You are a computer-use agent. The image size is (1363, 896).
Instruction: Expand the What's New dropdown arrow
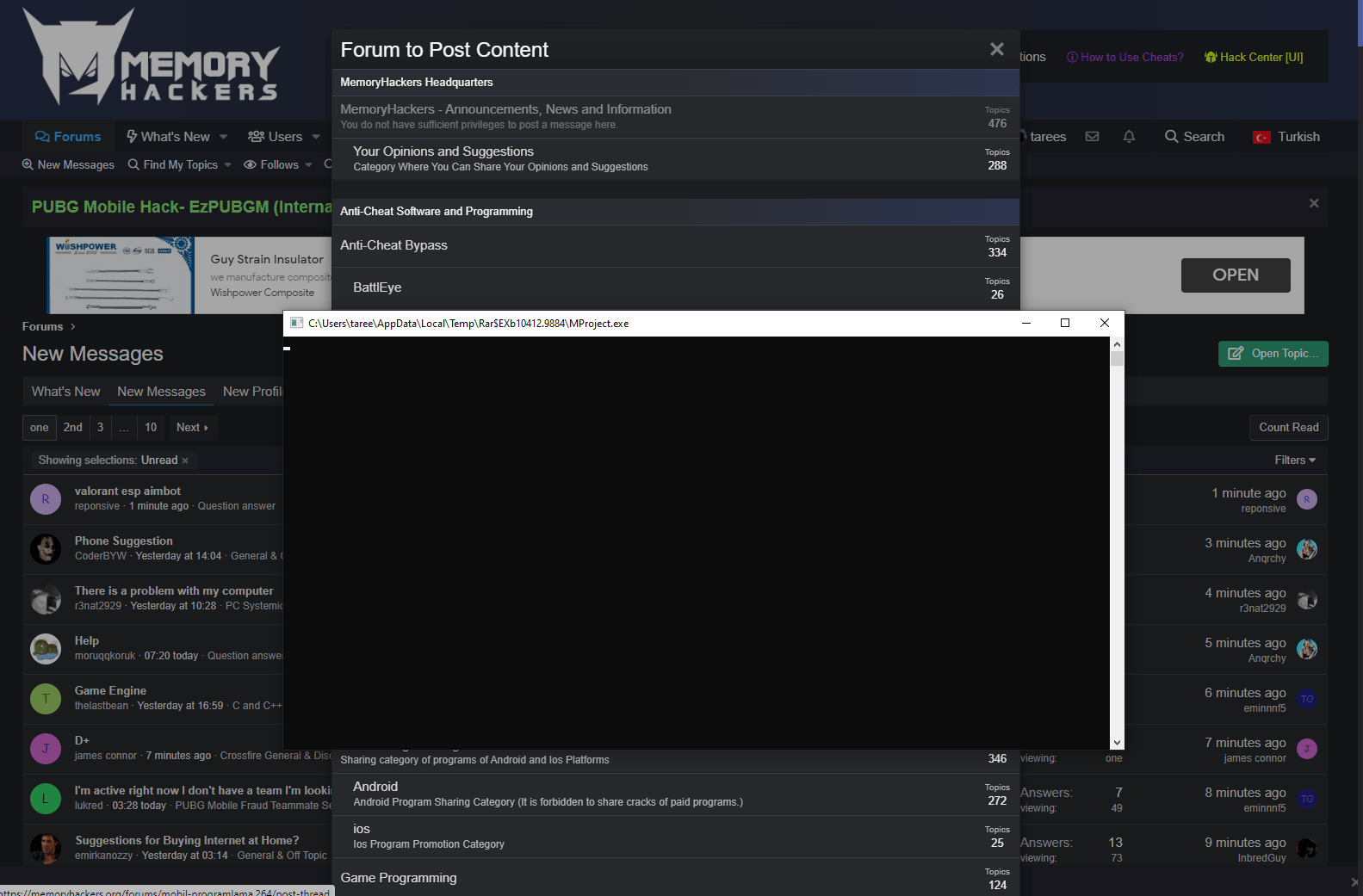(224, 136)
